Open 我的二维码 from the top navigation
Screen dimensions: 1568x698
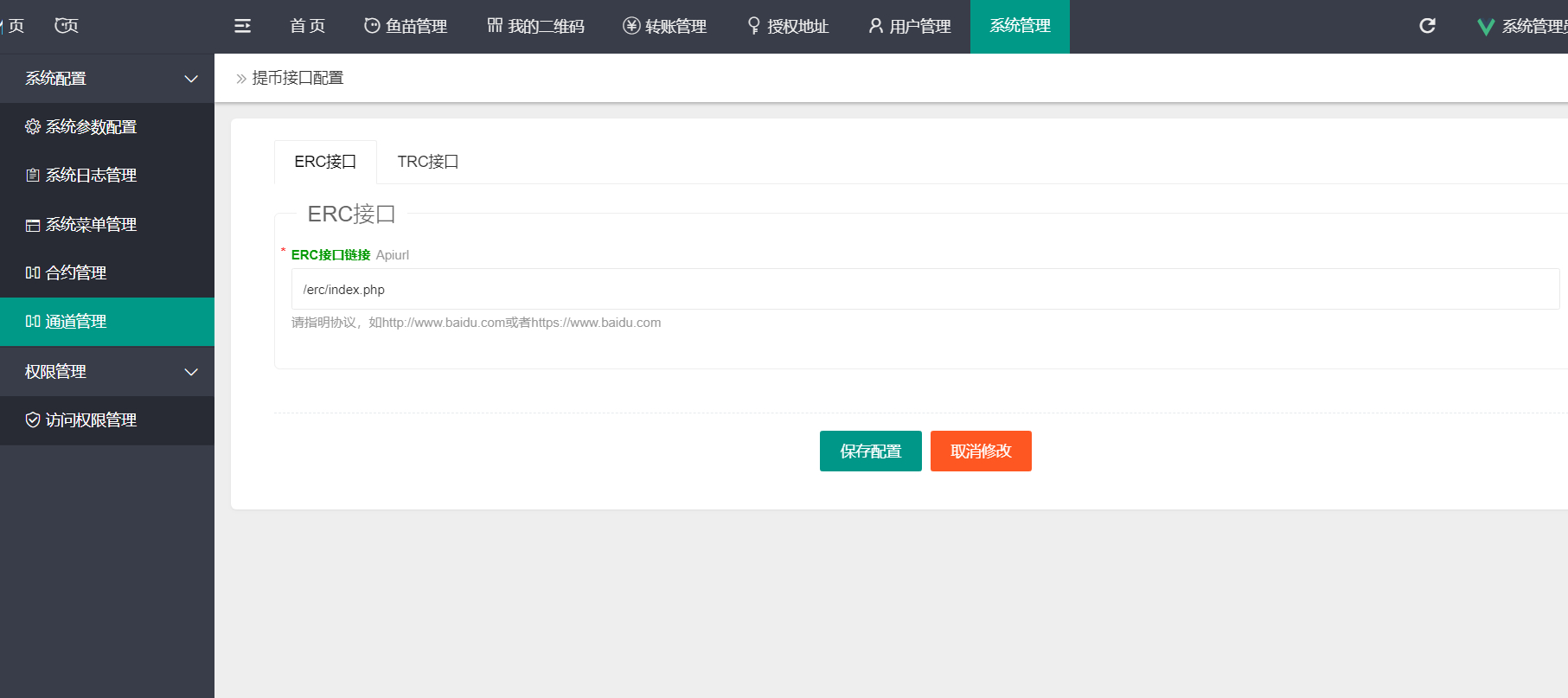[x=536, y=26]
